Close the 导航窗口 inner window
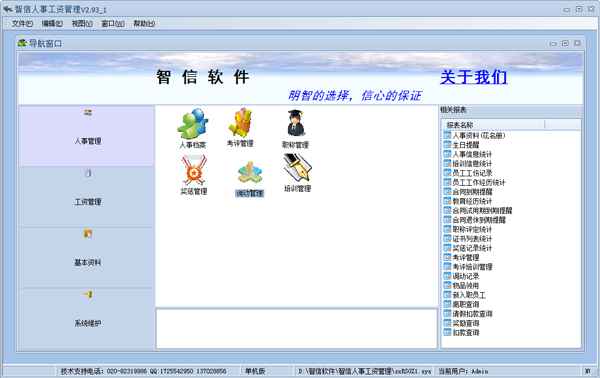 [577, 43]
